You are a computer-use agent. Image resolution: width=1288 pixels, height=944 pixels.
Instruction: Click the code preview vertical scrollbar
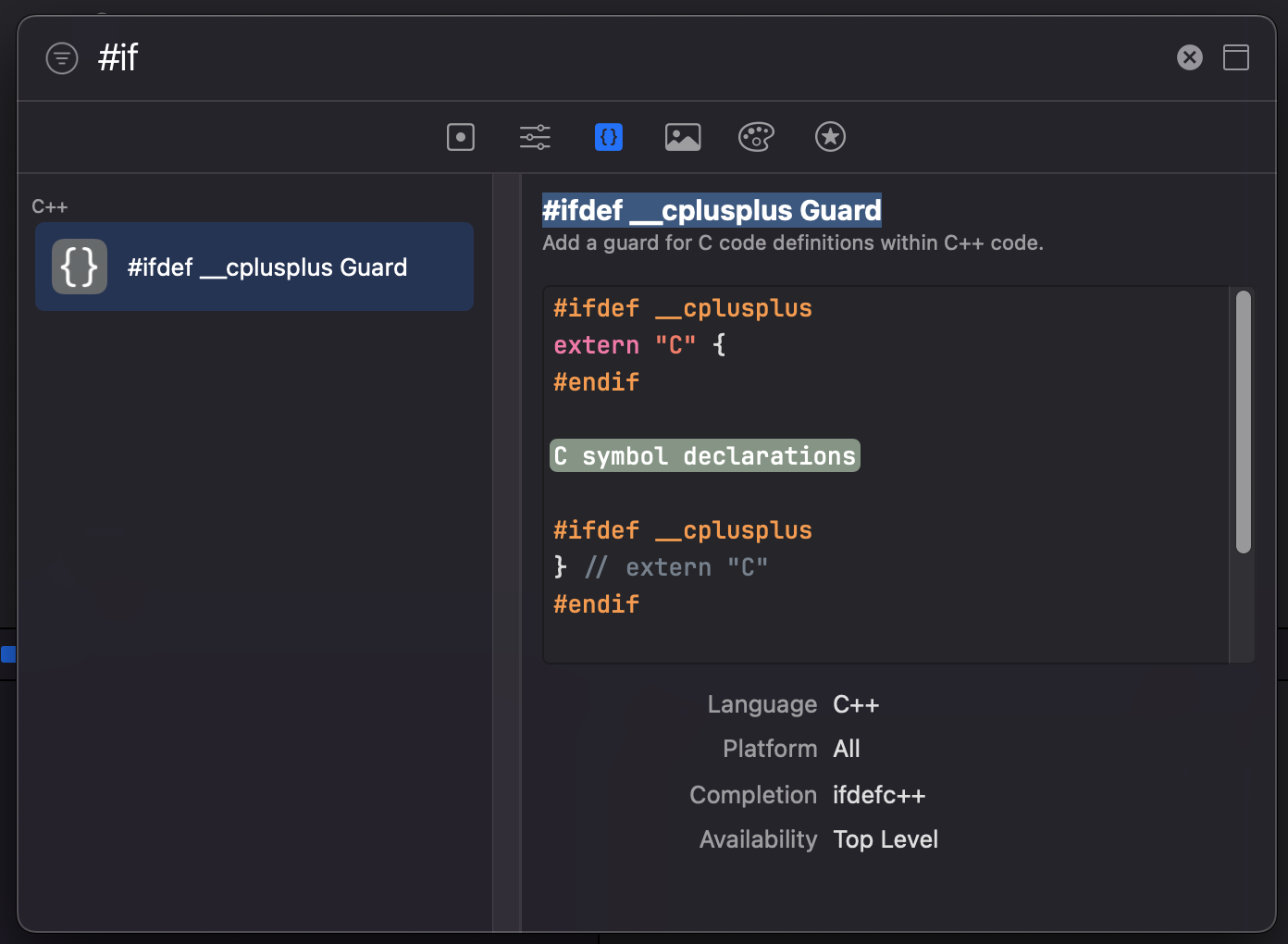1244,422
